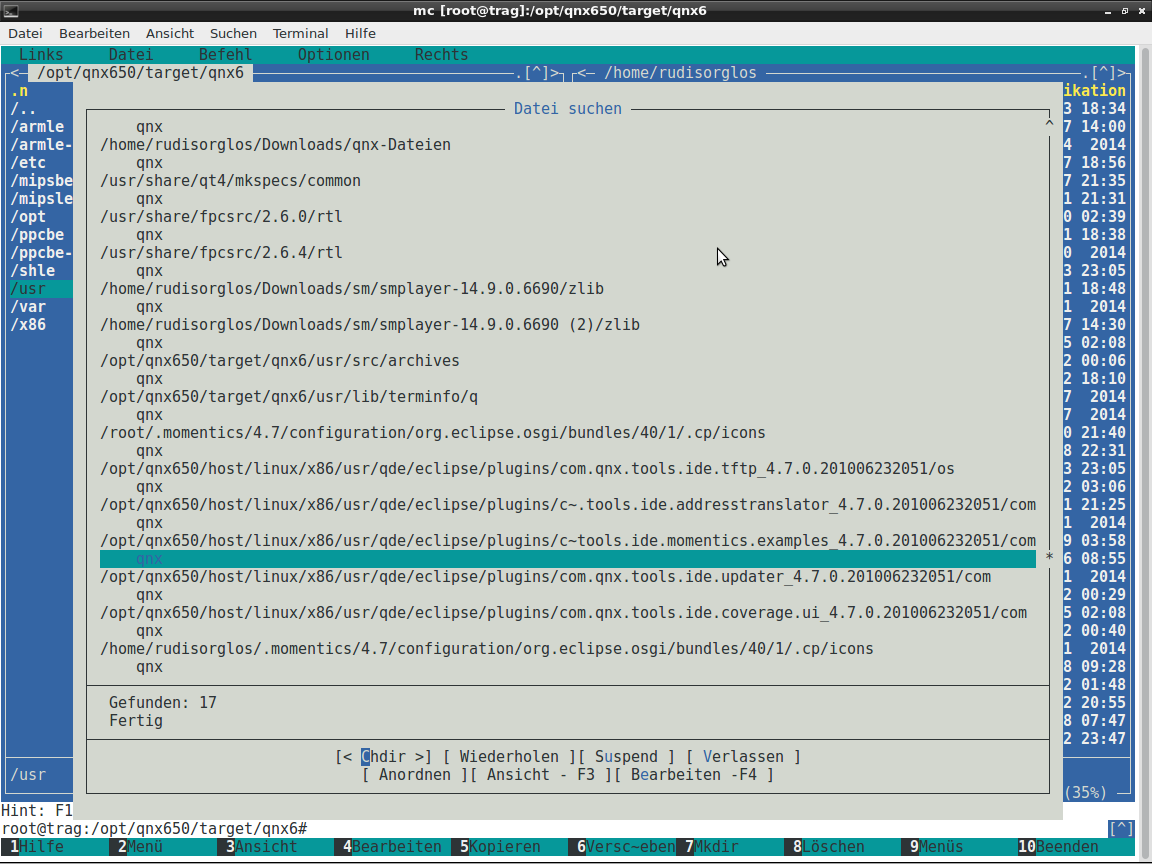Screen dimensions: 1152x864
Task: Click the right panel history caret indicator
Action: tap(1104, 73)
